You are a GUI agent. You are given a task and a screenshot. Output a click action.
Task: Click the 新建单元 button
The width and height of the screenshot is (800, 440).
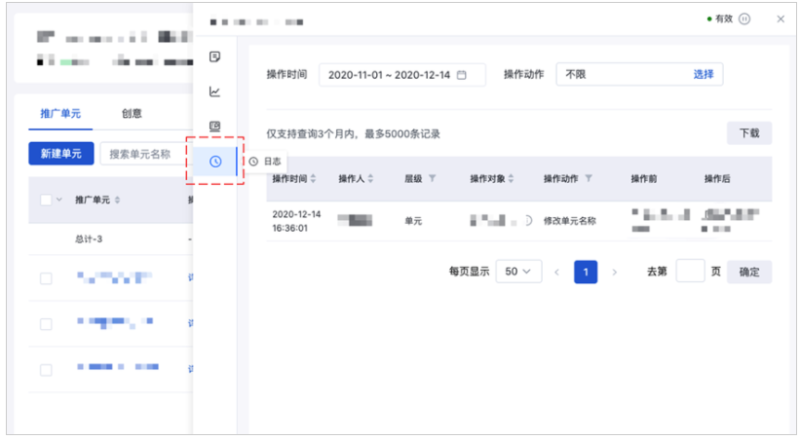[61, 154]
